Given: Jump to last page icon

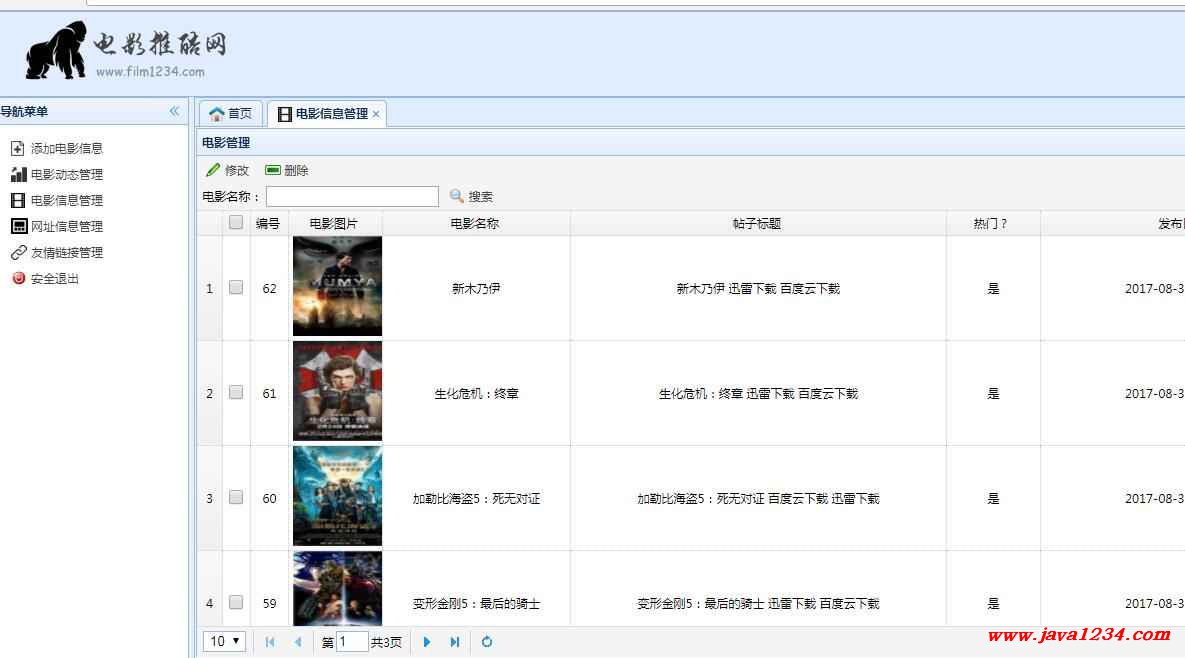Looking at the screenshot, I should [455, 642].
